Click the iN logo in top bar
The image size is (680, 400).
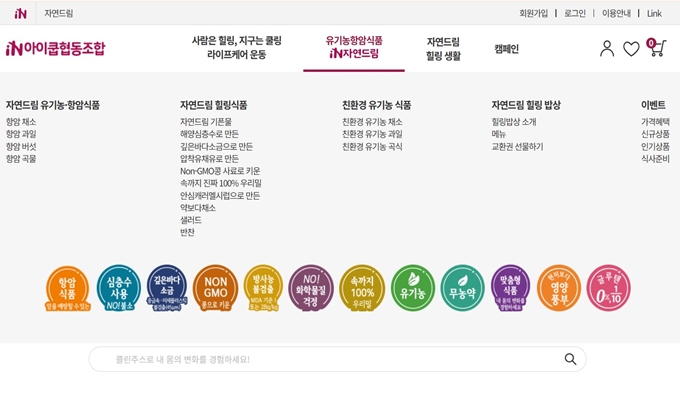tap(20, 13)
